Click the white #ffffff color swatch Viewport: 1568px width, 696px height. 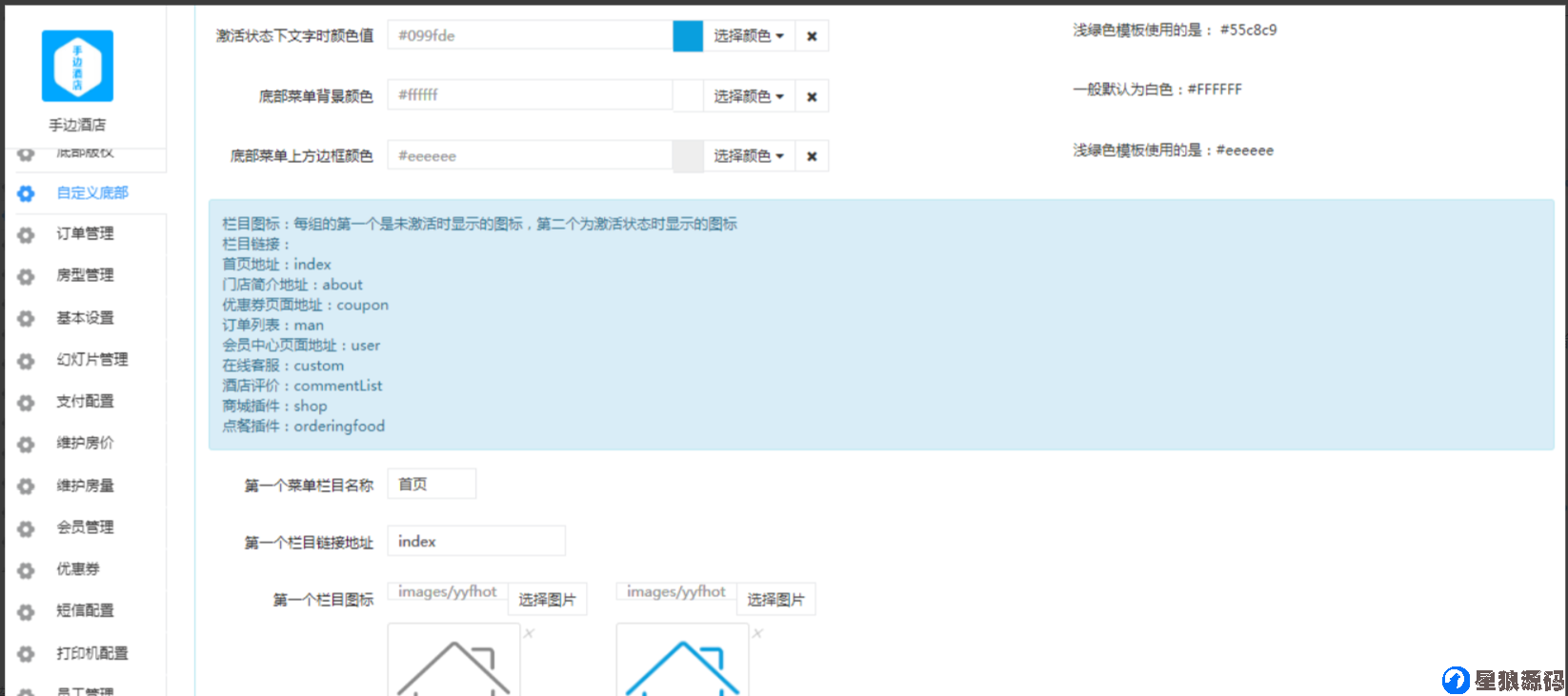pos(688,96)
